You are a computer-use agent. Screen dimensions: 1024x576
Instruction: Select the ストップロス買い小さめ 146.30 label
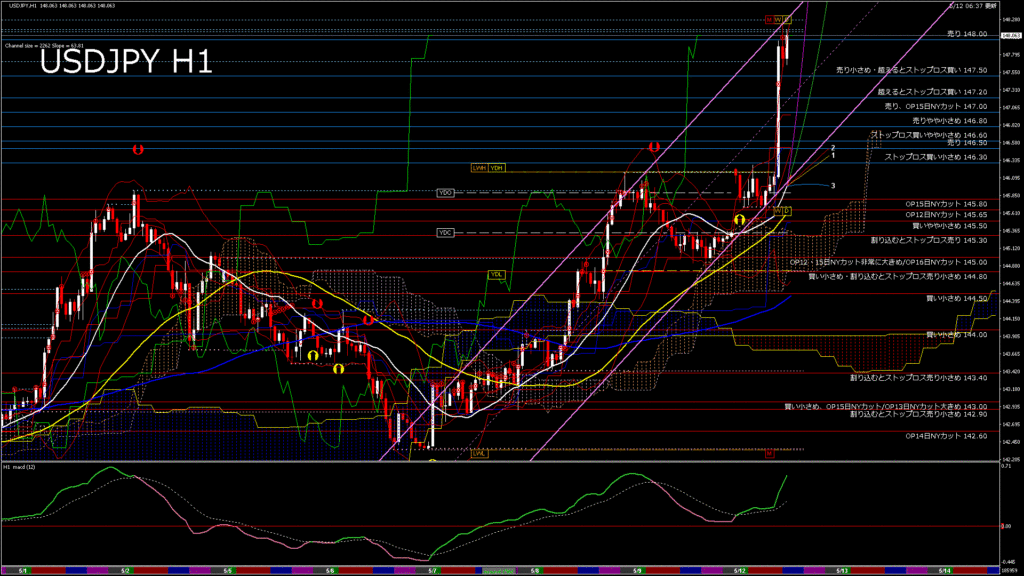pos(936,157)
